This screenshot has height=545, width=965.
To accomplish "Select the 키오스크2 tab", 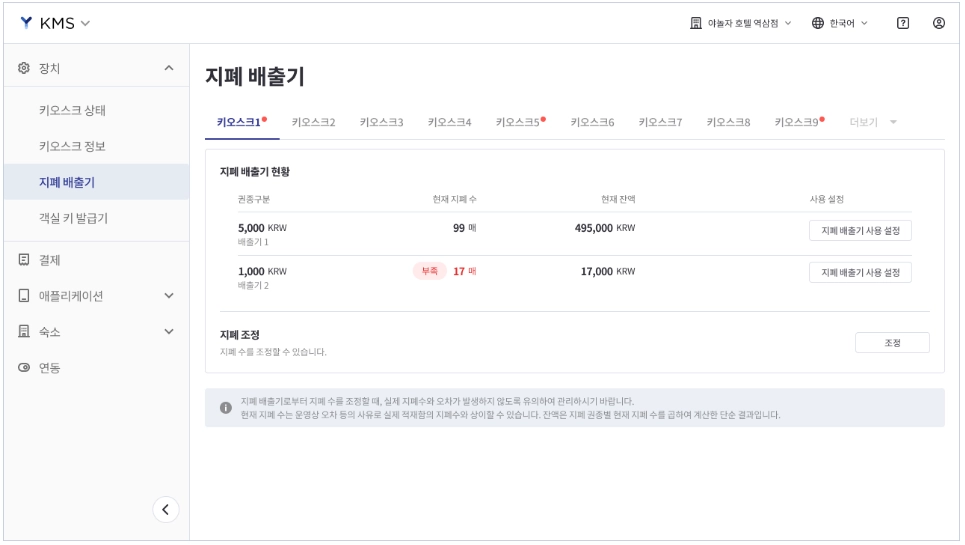I will pos(313,122).
